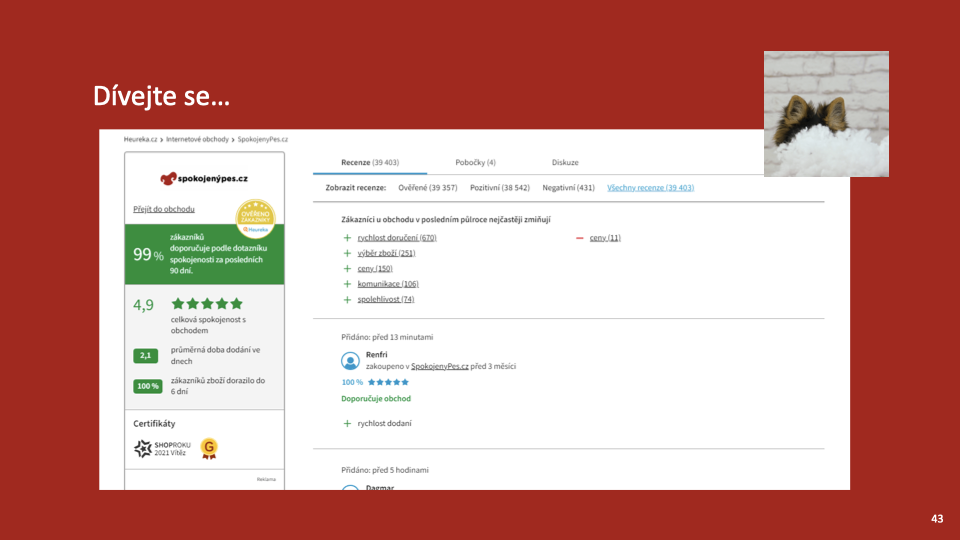960x540 pixels.
Task: Click plus icon beside rychlost doručení
Action: 347,238
